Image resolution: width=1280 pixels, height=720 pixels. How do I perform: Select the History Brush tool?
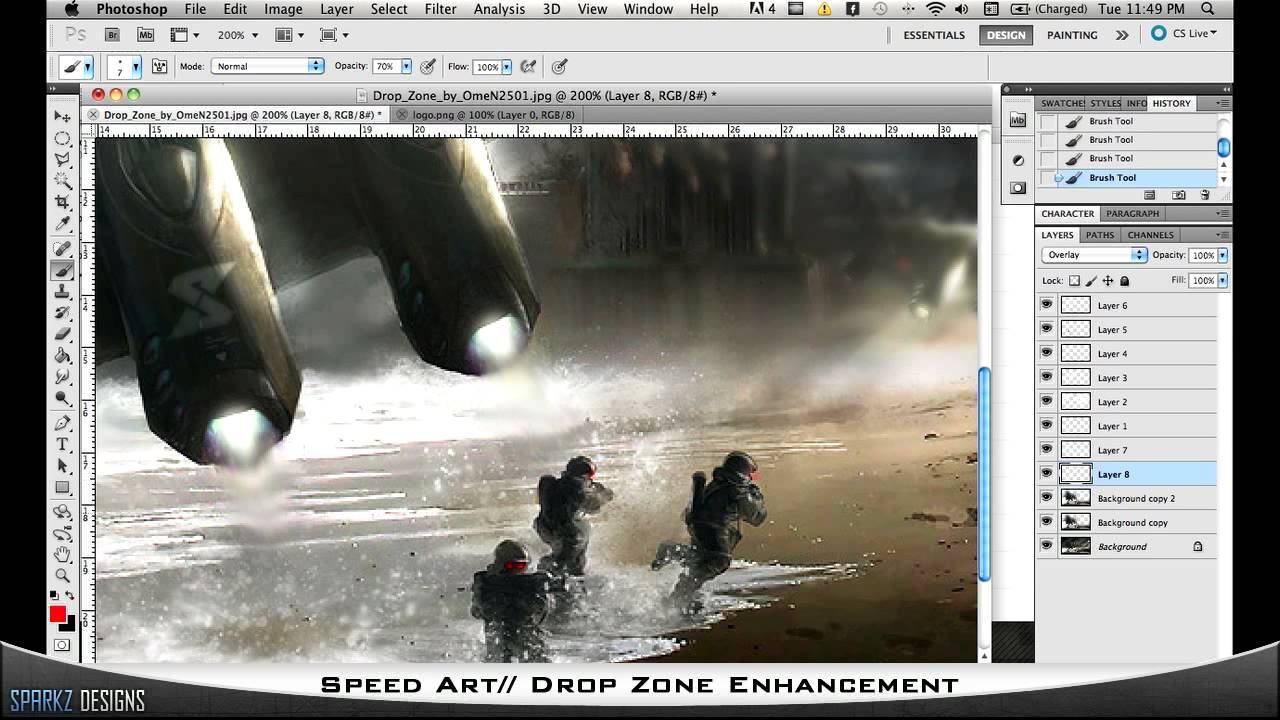63,312
